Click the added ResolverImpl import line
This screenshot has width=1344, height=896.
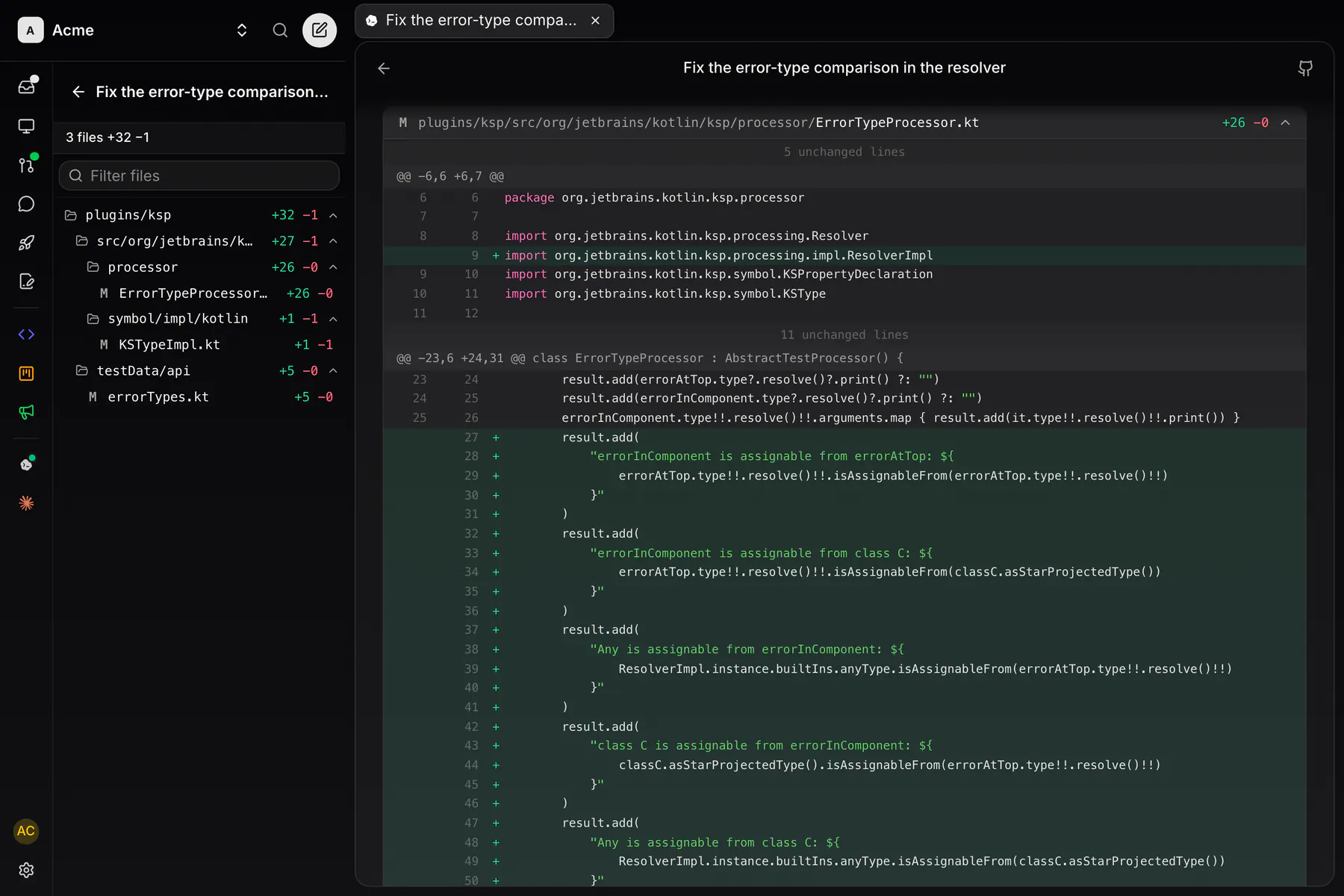pyautogui.click(x=844, y=255)
